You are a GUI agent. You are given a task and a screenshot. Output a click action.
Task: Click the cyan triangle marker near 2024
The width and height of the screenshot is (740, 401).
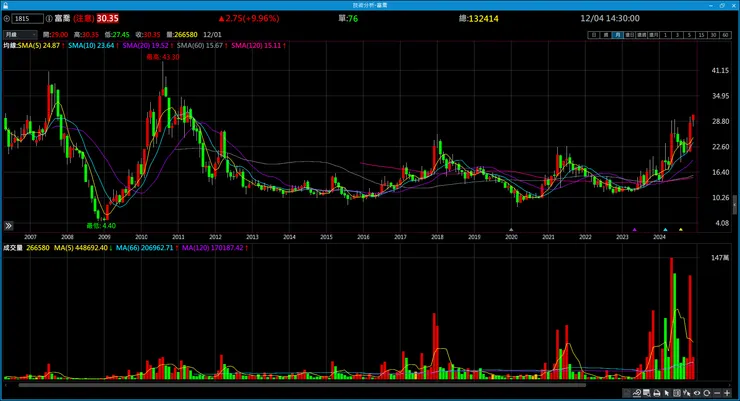coord(665,230)
